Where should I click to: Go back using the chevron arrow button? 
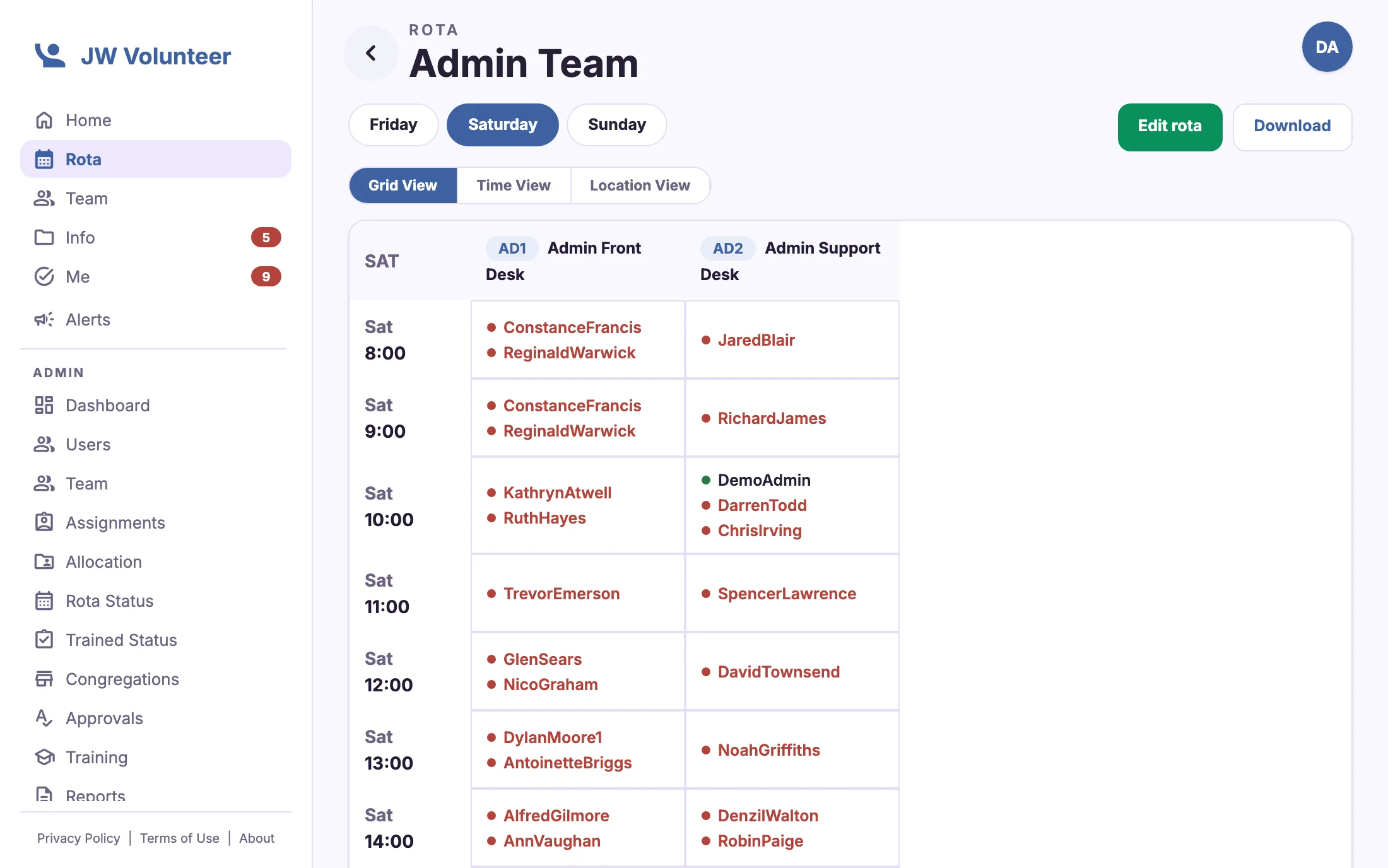pos(371,53)
